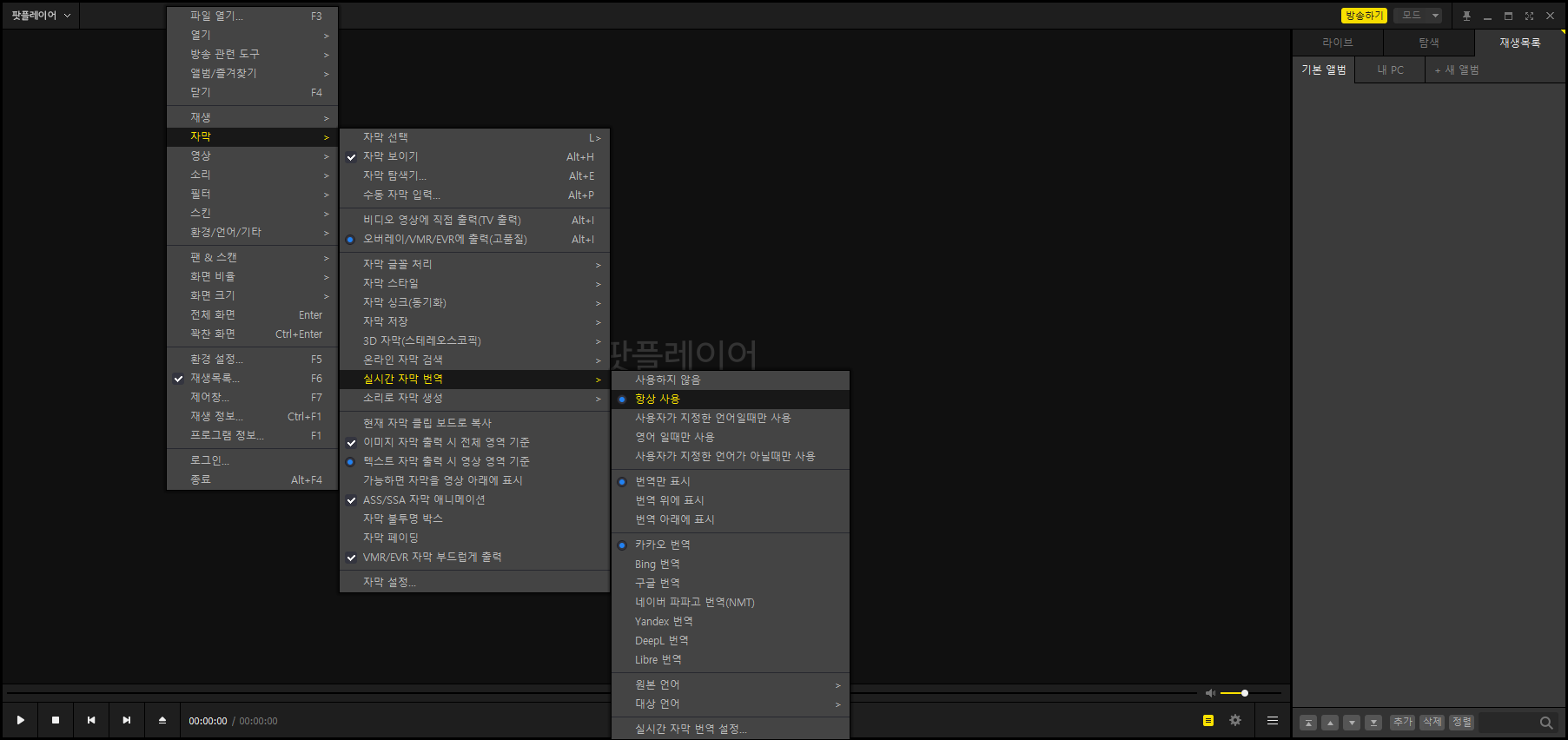Image resolution: width=1568 pixels, height=740 pixels.
Task: Click 로그인... in main menu
Action: pyautogui.click(x=252, y=460)
